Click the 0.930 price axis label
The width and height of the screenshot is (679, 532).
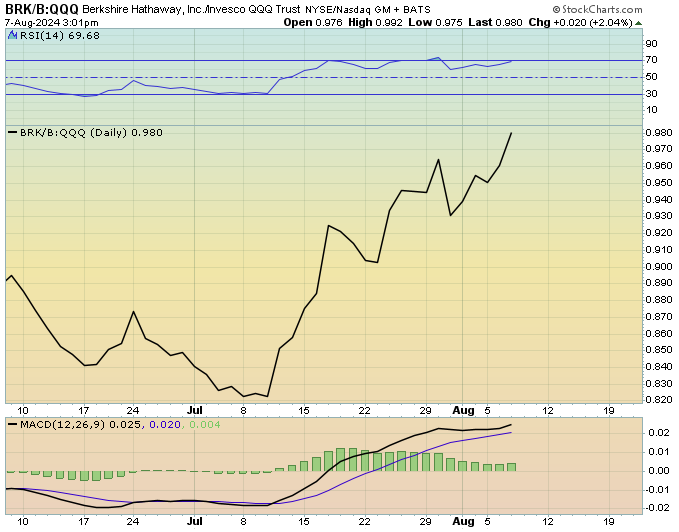tap(659, 216)
